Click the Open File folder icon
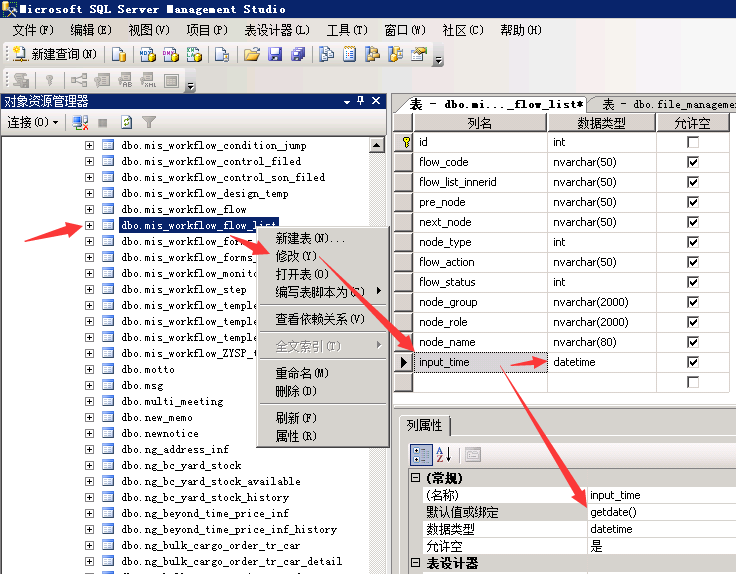 pyautogui.click(x=252, y=54)
